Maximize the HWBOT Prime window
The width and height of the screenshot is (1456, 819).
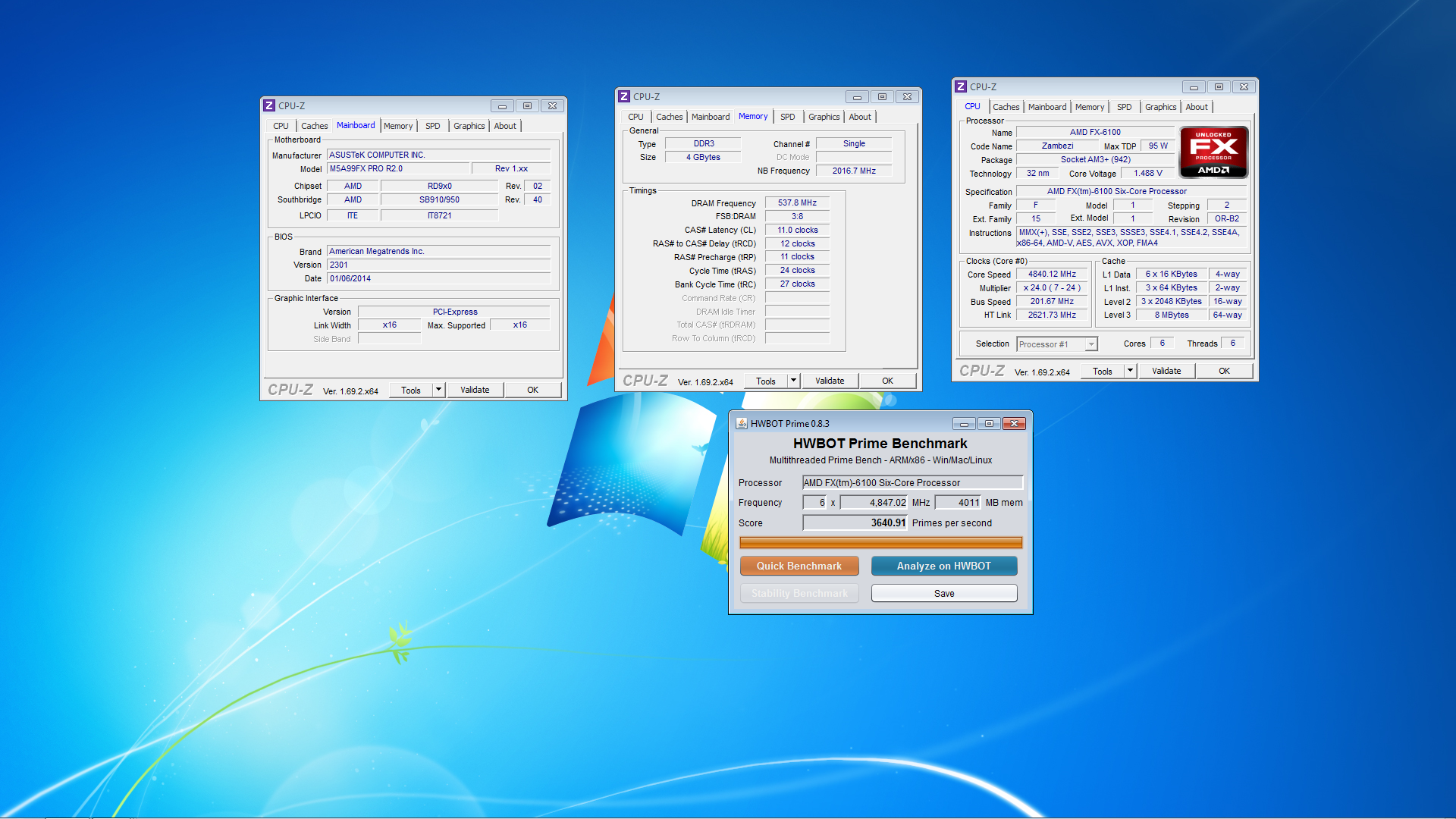(989, 424)
